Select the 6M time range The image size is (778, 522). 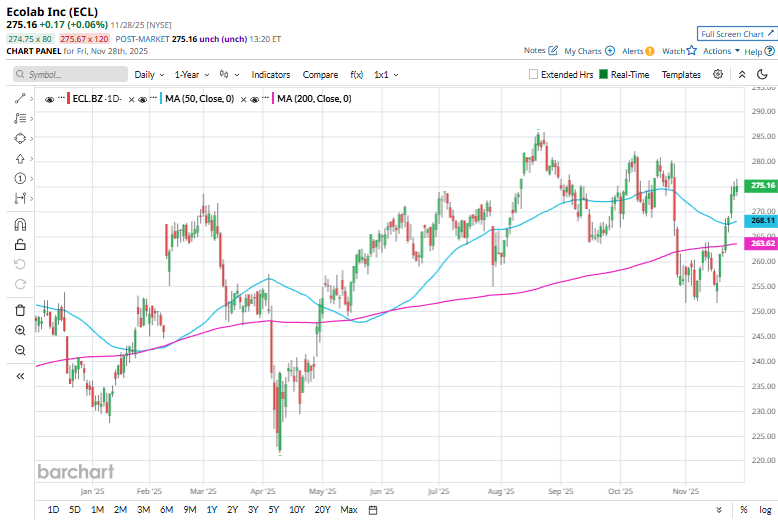[x=166, y=510]
